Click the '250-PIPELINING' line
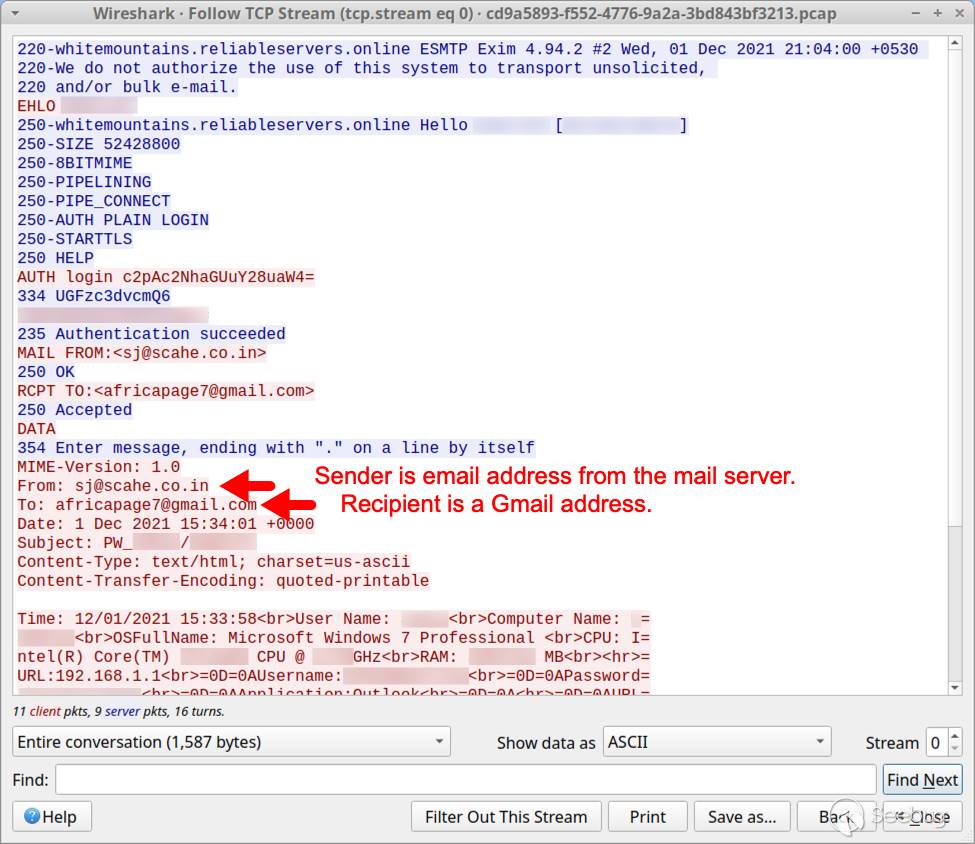Image resolution: width=975 pixels, height=844 pixels. (x=84, y=182)
